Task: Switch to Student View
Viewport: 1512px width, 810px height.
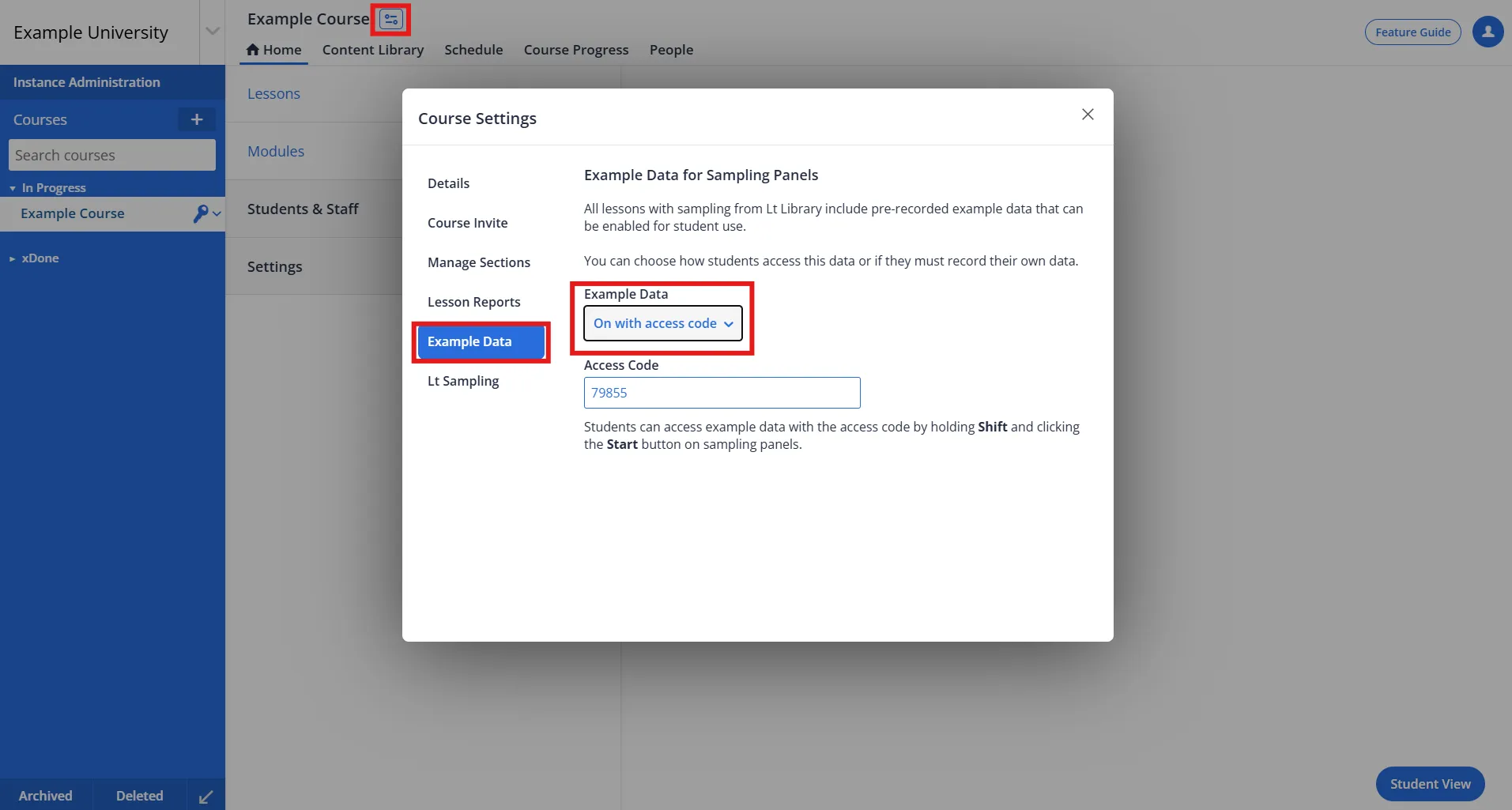Action: coord(1429,783)
